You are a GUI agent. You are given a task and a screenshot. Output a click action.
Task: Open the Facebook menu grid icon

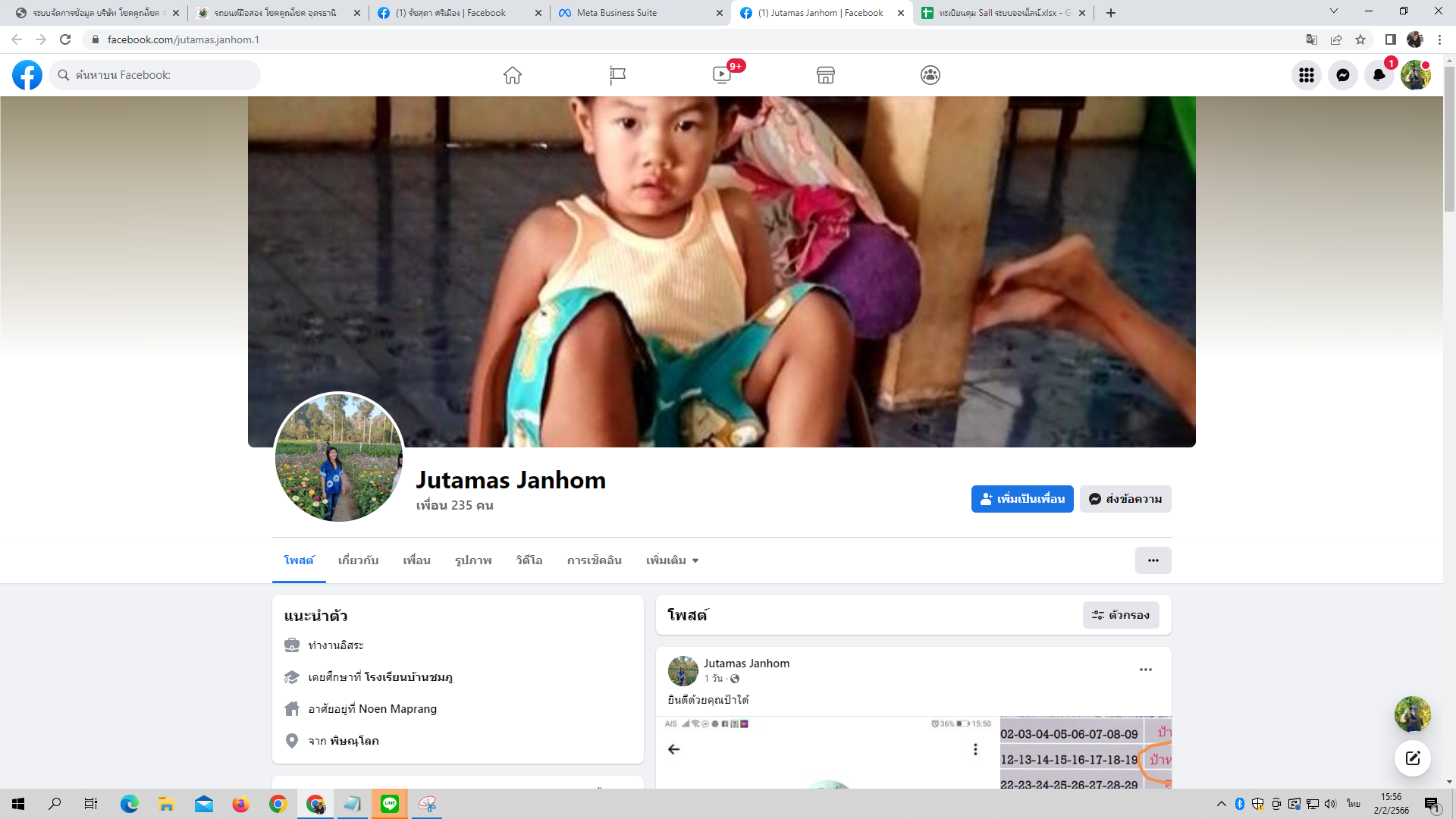[x=1306, y=75]
